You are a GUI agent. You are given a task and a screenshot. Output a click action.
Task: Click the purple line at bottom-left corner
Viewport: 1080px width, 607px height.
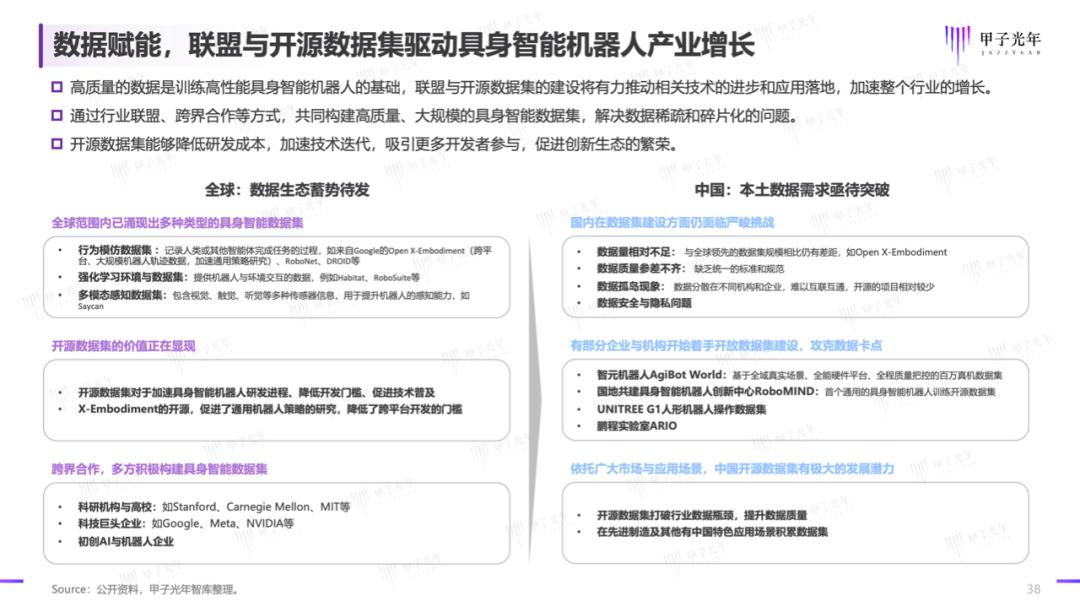[11, 580]
